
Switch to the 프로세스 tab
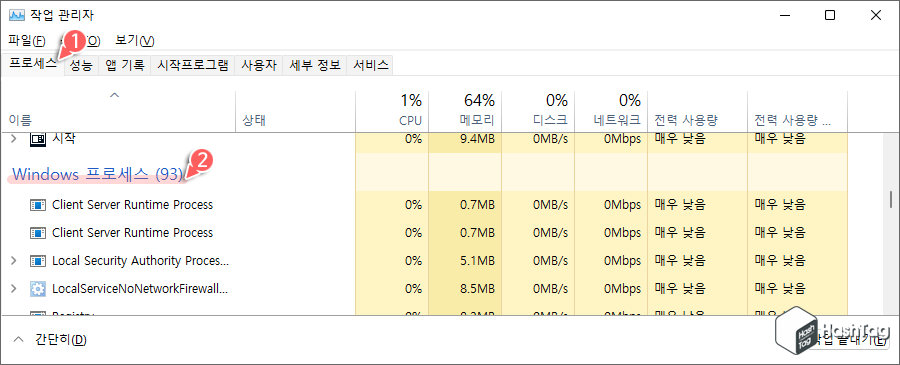[33, 64]
